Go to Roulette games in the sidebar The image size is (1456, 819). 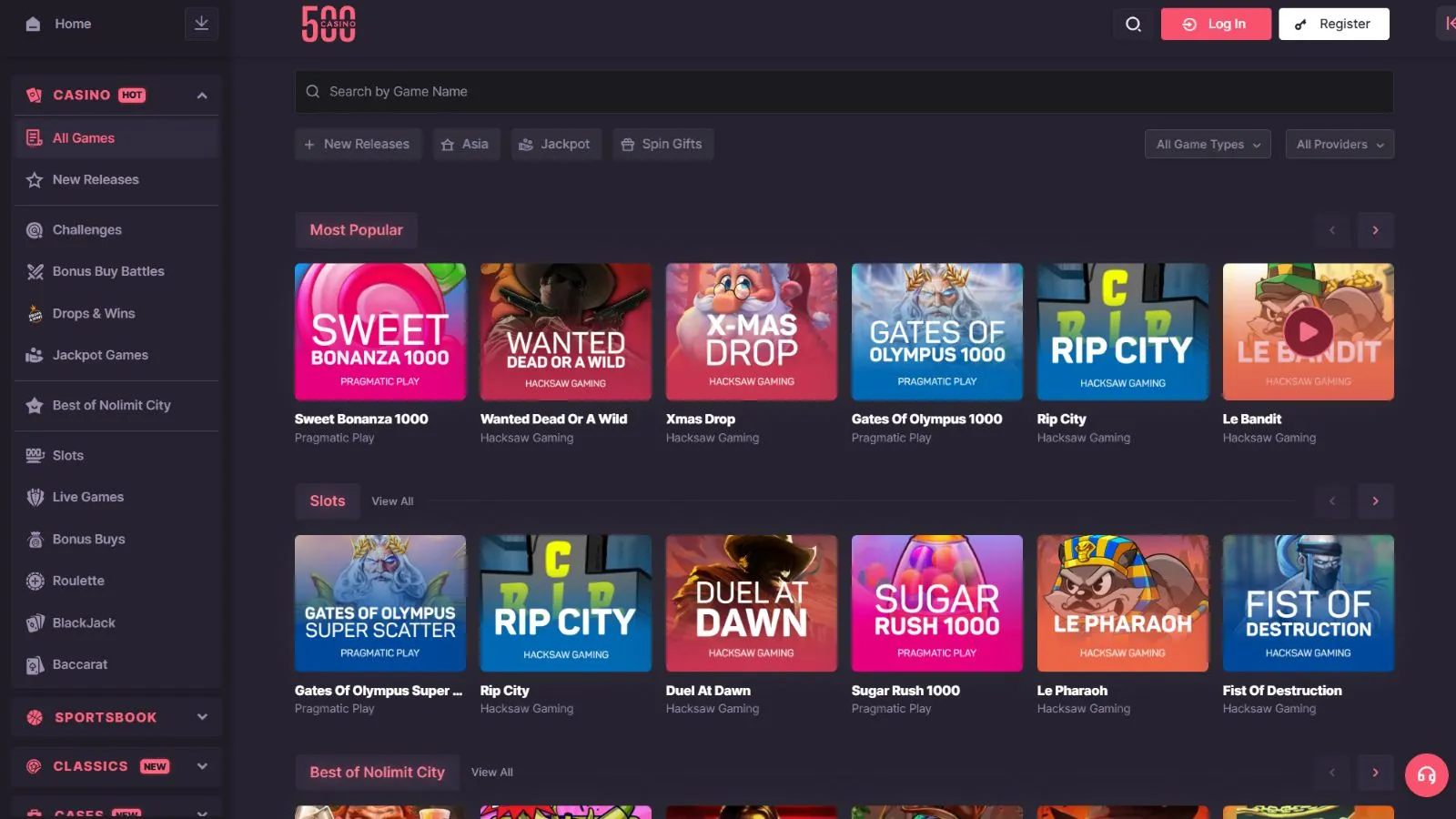pyautogui.click(x=78, y=581)
